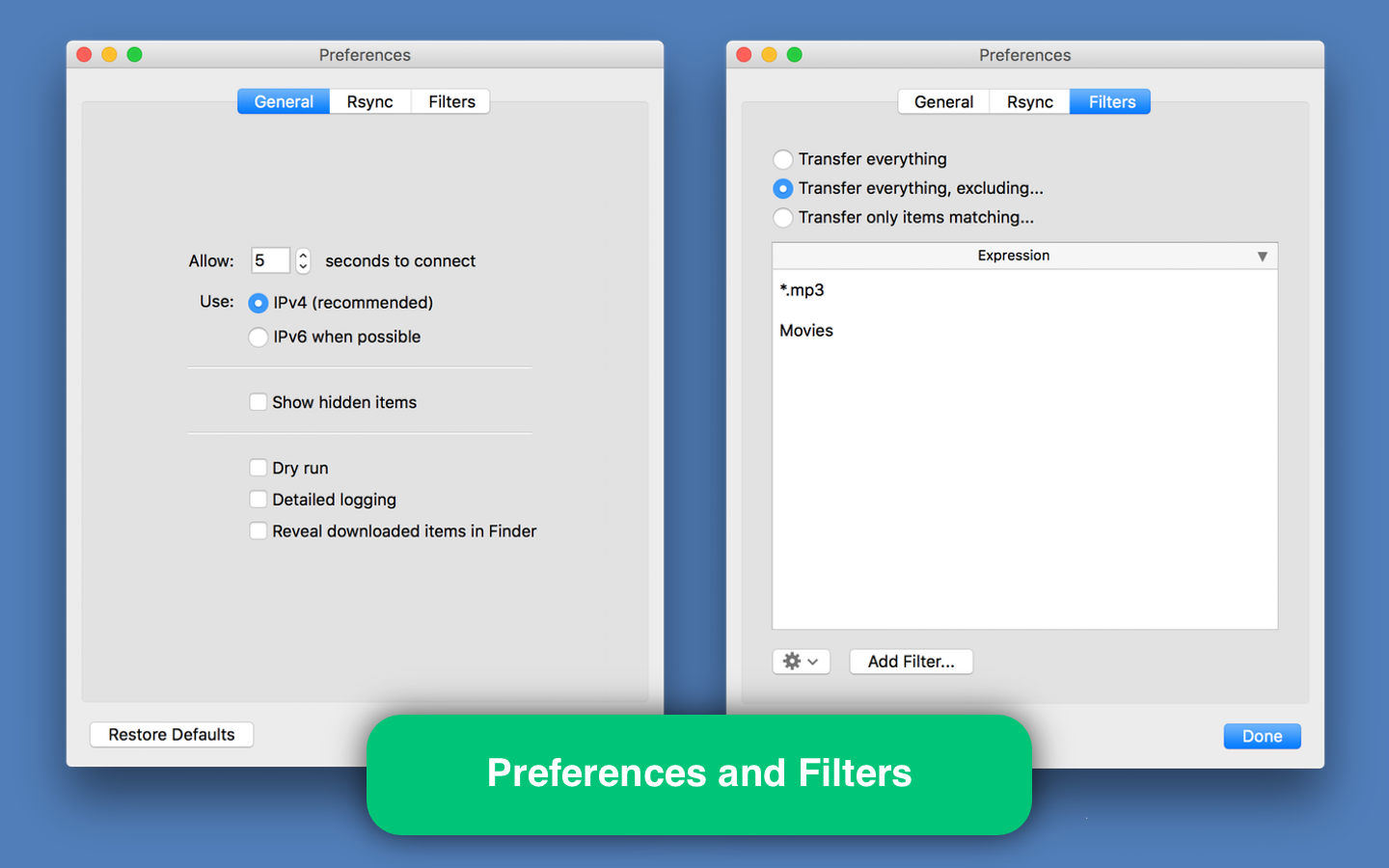Open General tab in left Preferences window

tap(284, 101)
